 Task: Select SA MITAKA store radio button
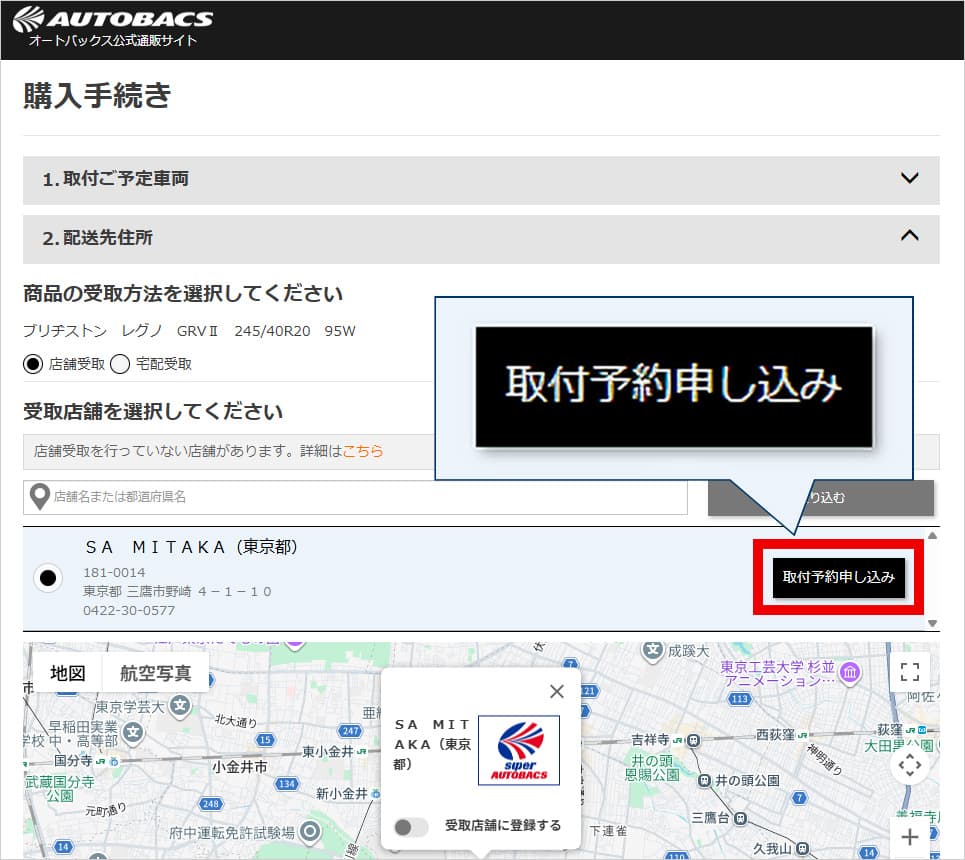48,577
